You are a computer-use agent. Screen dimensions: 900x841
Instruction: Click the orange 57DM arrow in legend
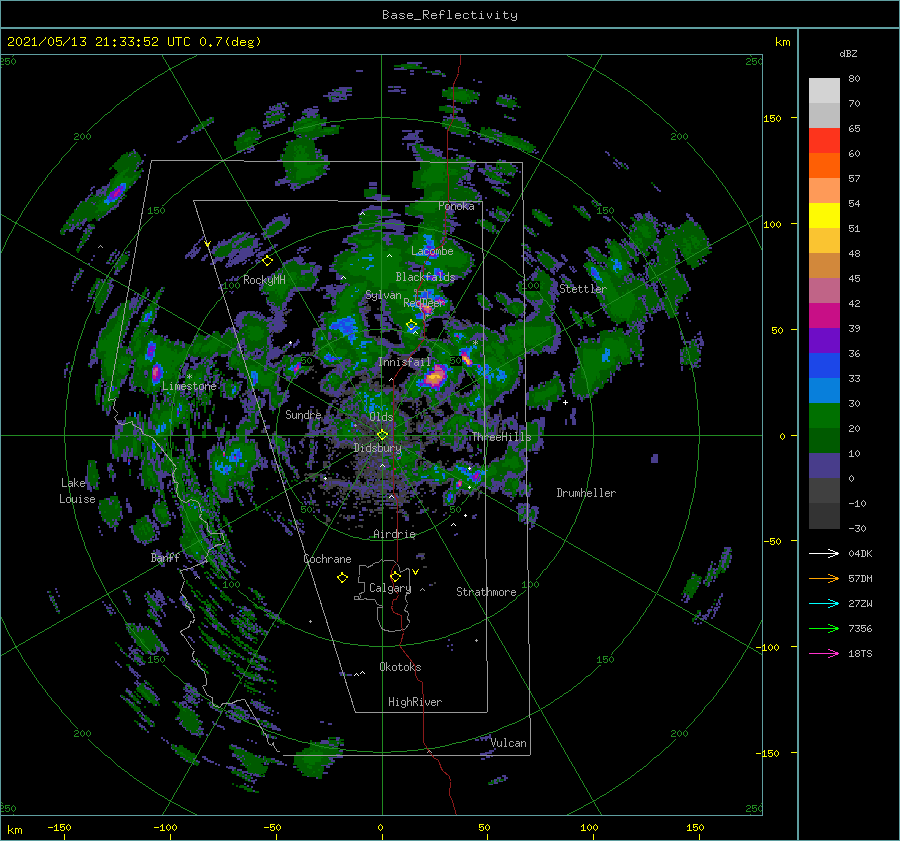(x=824, y=579)
